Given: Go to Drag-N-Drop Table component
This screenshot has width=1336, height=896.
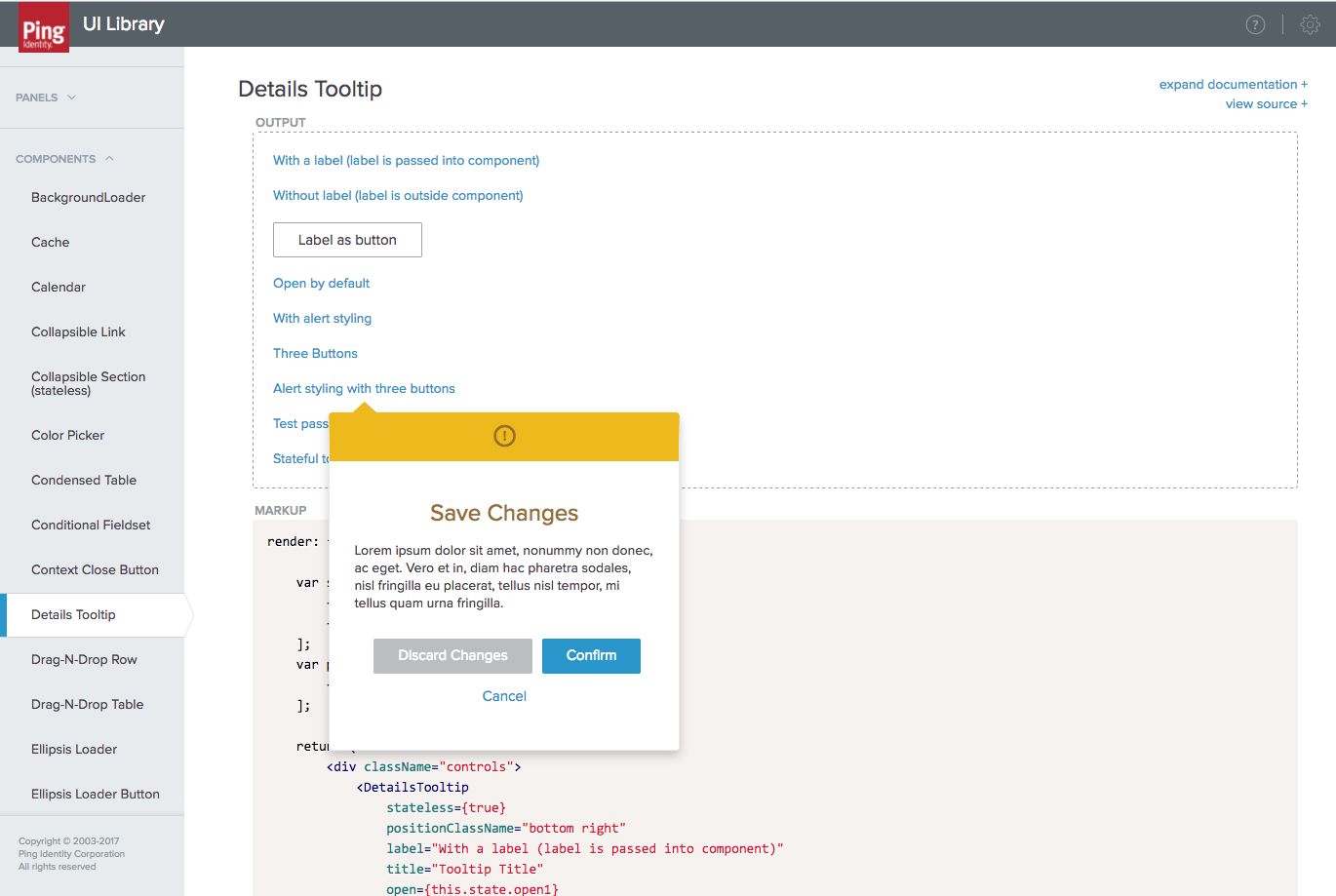Looking at the screenshot, I should pos(87,705).
